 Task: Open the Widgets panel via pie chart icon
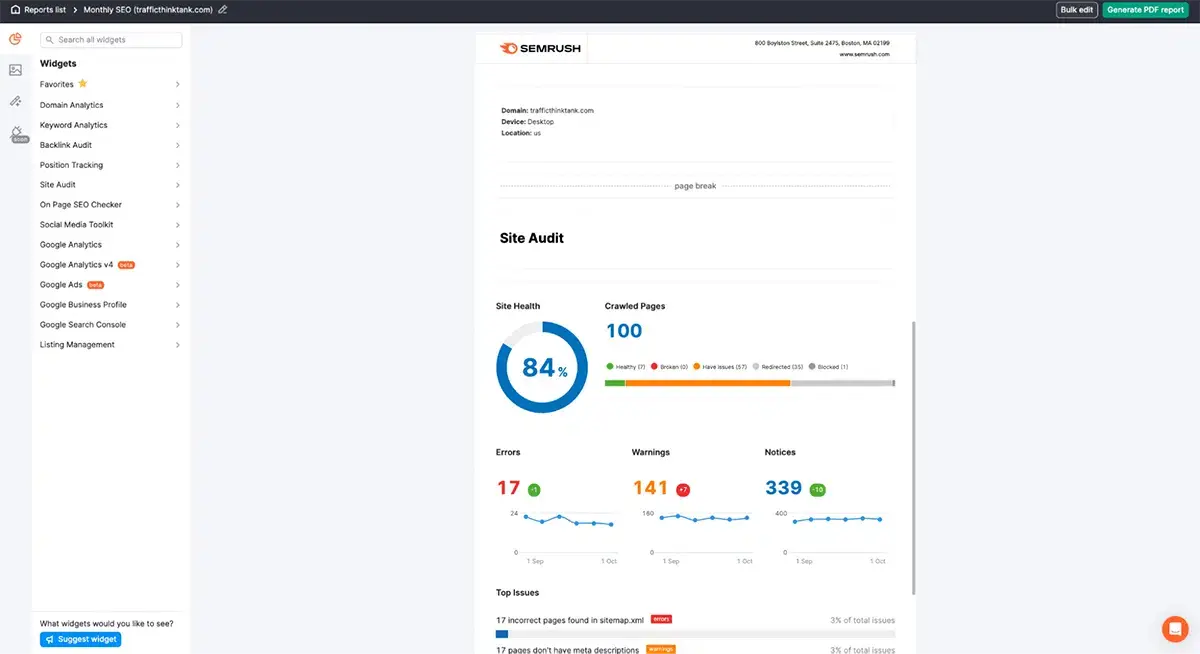pyautogui.click(x=15, y=38)
